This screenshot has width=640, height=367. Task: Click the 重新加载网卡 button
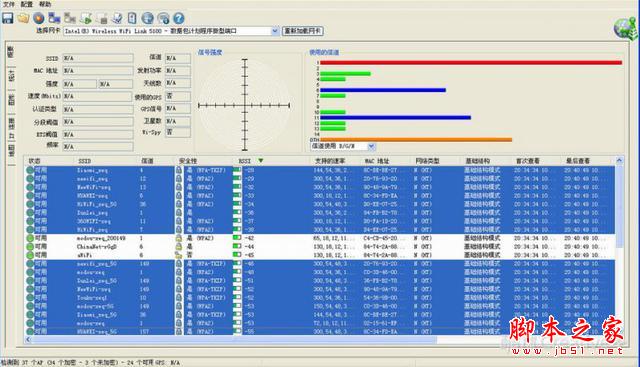click(x=303, y=31)
